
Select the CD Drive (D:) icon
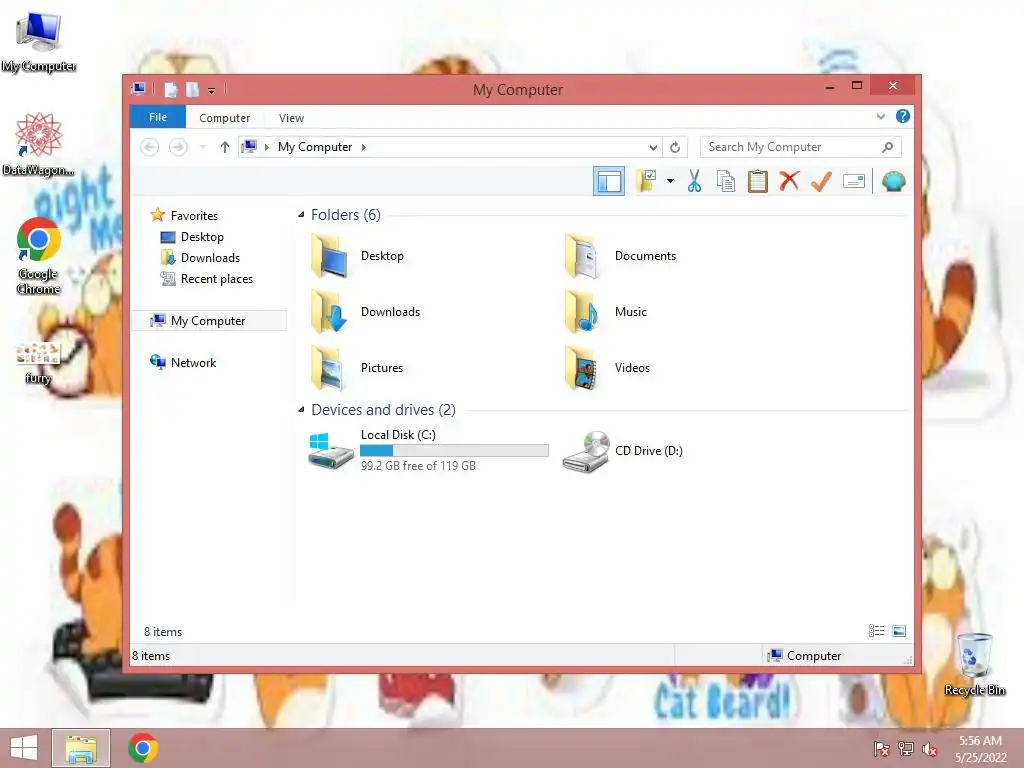coord(586,451)
